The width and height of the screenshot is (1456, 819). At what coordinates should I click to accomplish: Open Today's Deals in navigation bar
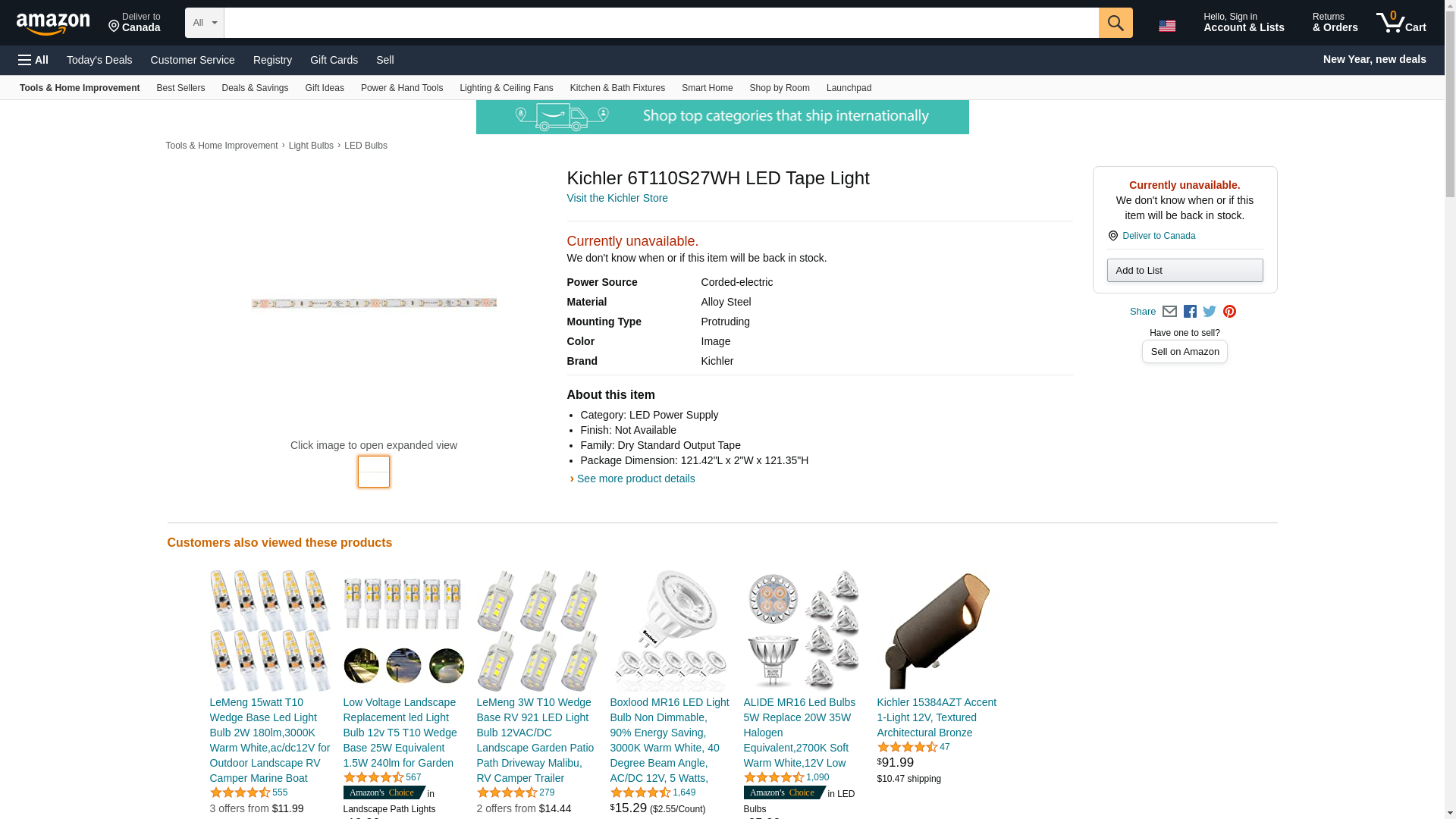99,60
